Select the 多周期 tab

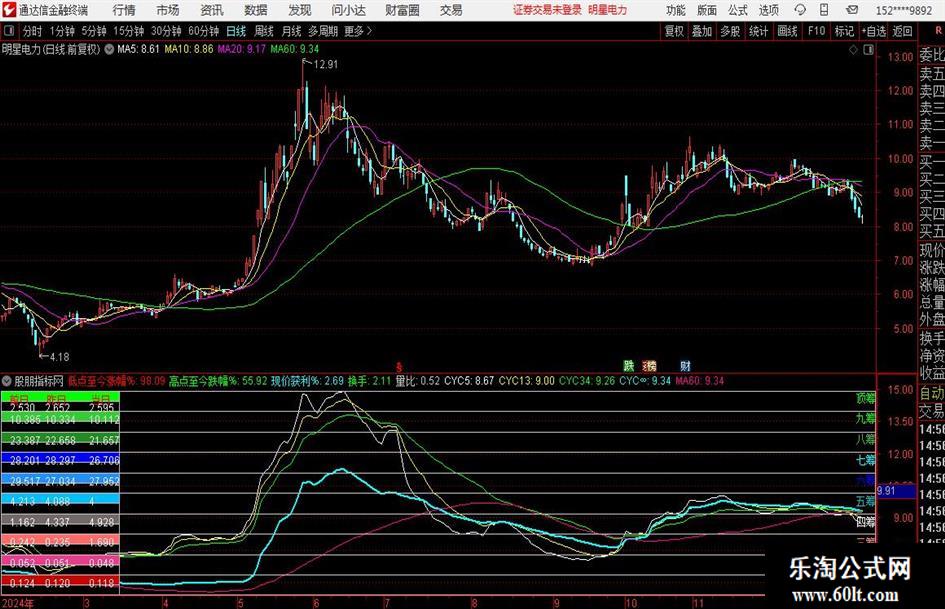pos(323,31)
